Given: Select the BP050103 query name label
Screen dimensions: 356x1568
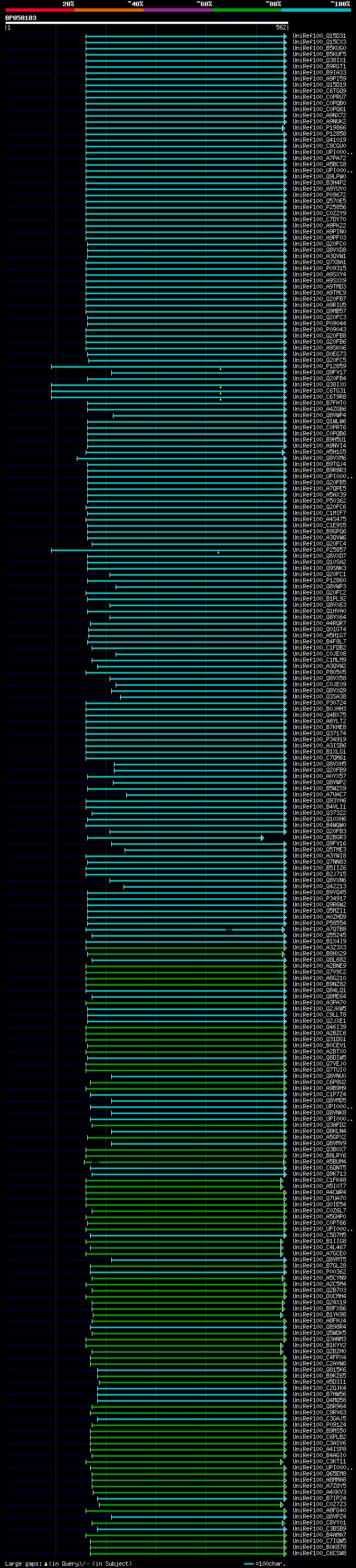Looking at the screenshot, I should [x=21, y=18].
